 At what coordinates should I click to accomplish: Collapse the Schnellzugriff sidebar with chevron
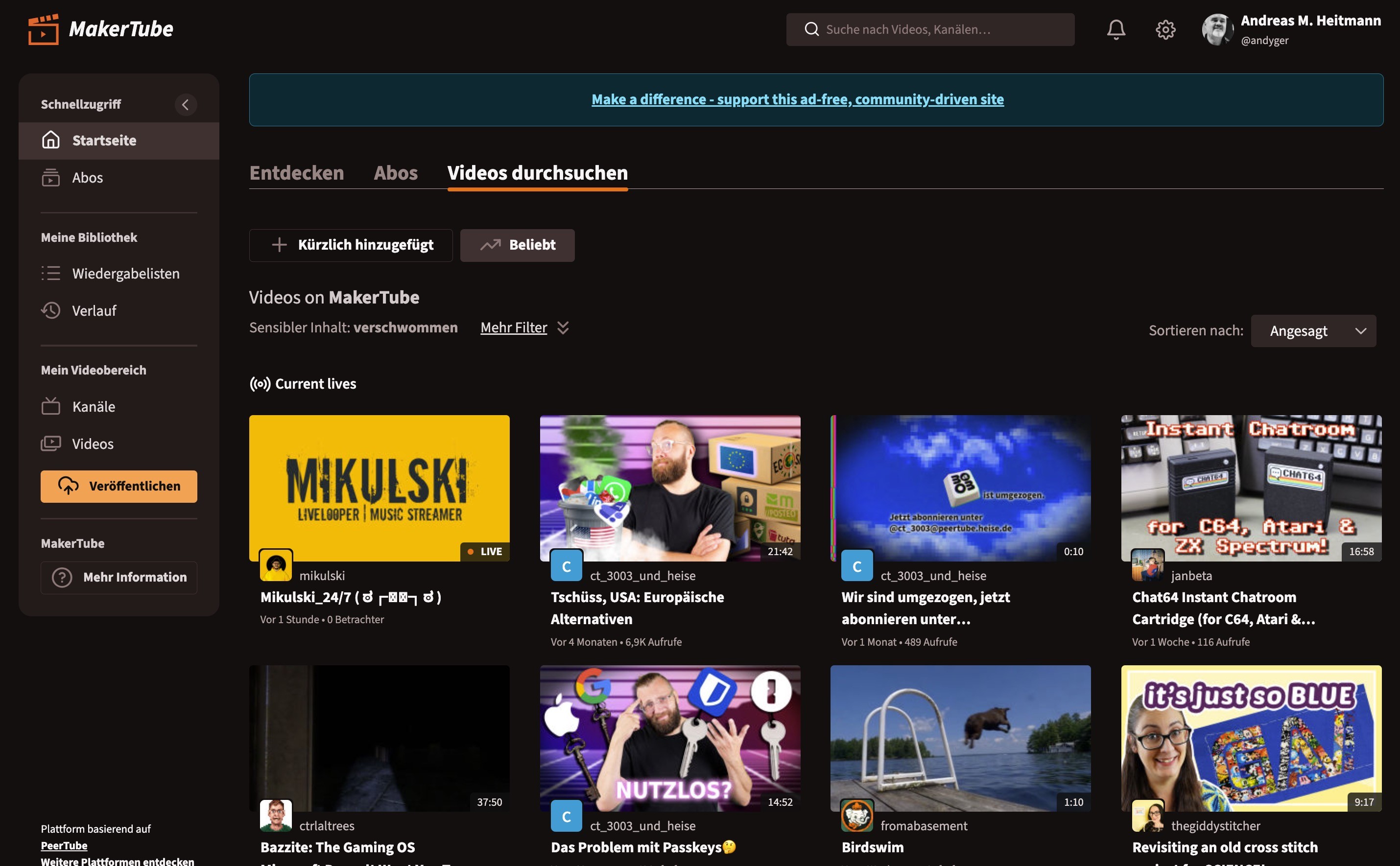point(185,105)
